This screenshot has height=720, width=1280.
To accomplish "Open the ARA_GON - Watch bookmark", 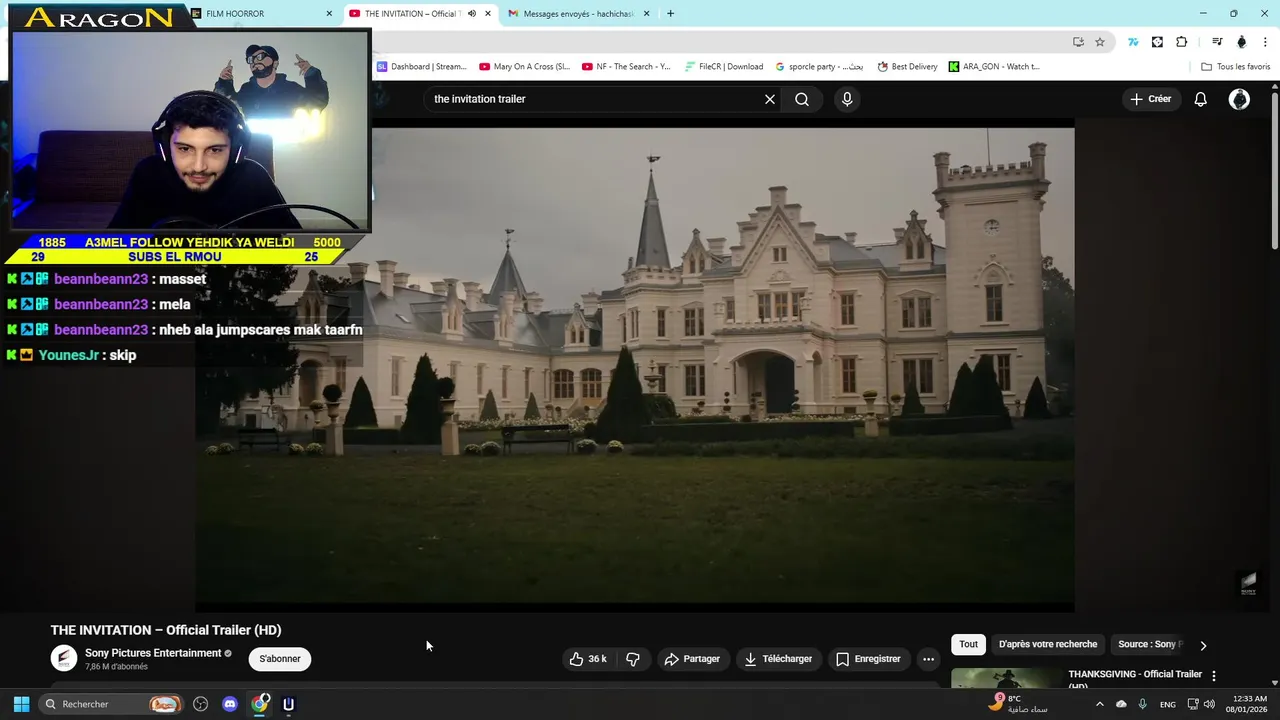I will (994, 67).
